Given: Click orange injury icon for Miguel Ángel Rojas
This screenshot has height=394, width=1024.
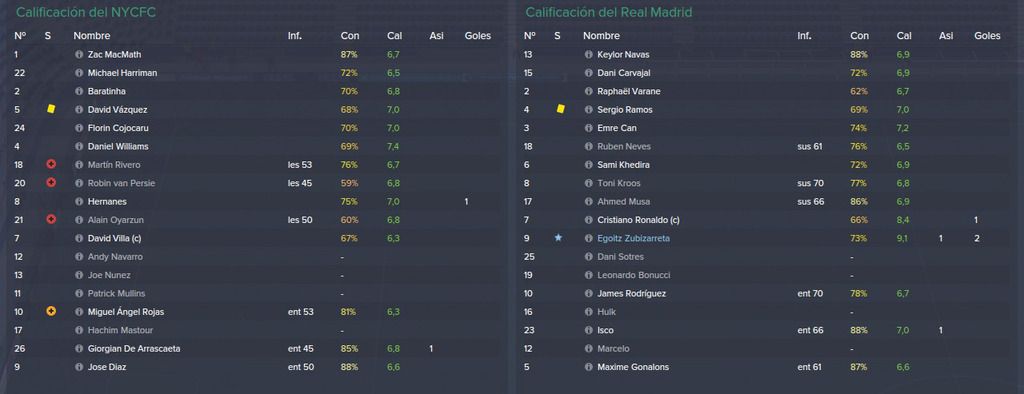Looking at the screenshot, I should click(x=51, y=312).
